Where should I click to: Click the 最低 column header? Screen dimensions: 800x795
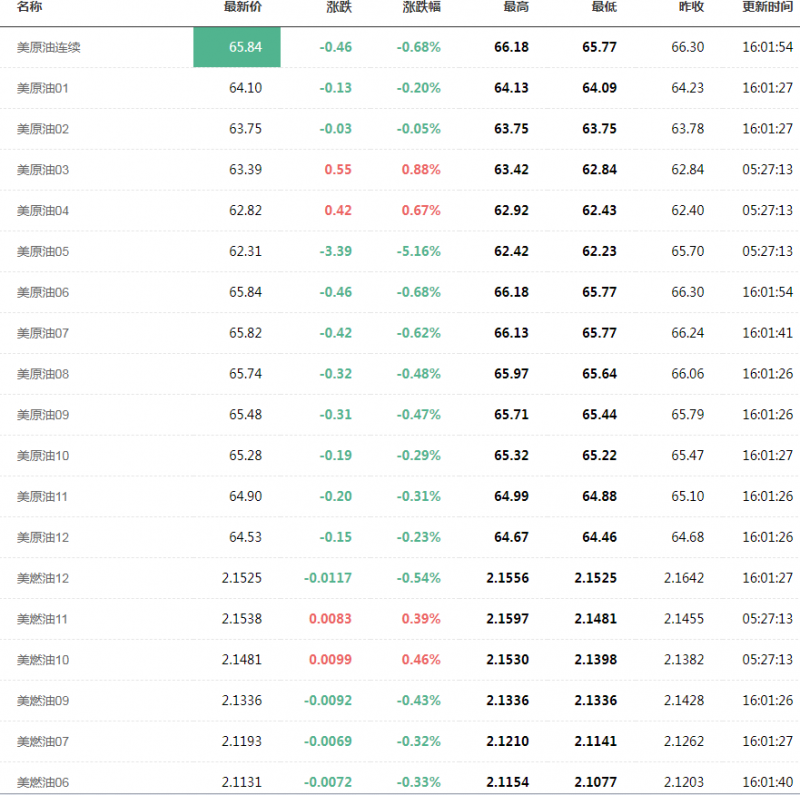604,7
